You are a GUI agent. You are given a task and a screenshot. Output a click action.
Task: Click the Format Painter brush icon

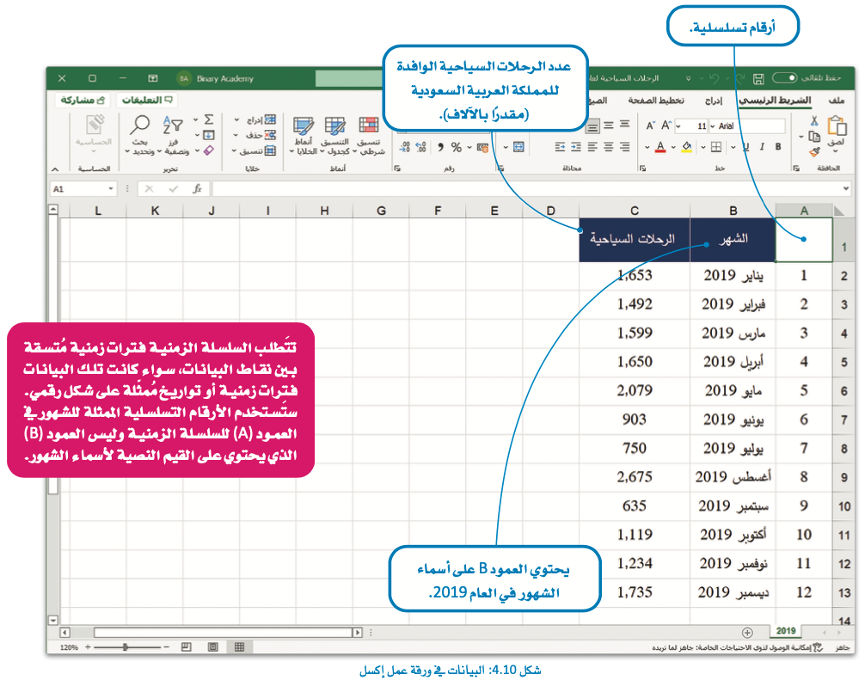814,151
